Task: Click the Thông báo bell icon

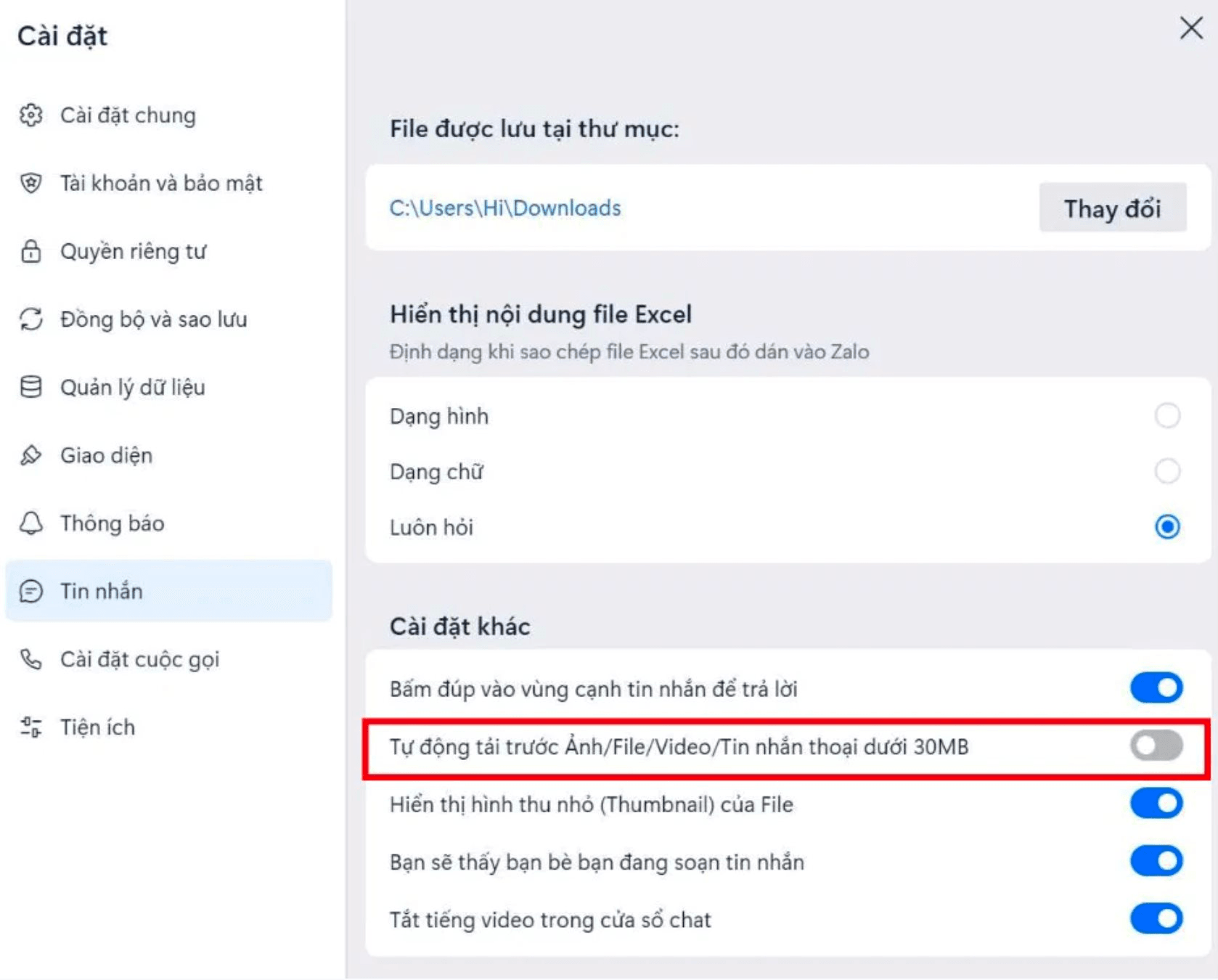Action: tap(31, 523)
